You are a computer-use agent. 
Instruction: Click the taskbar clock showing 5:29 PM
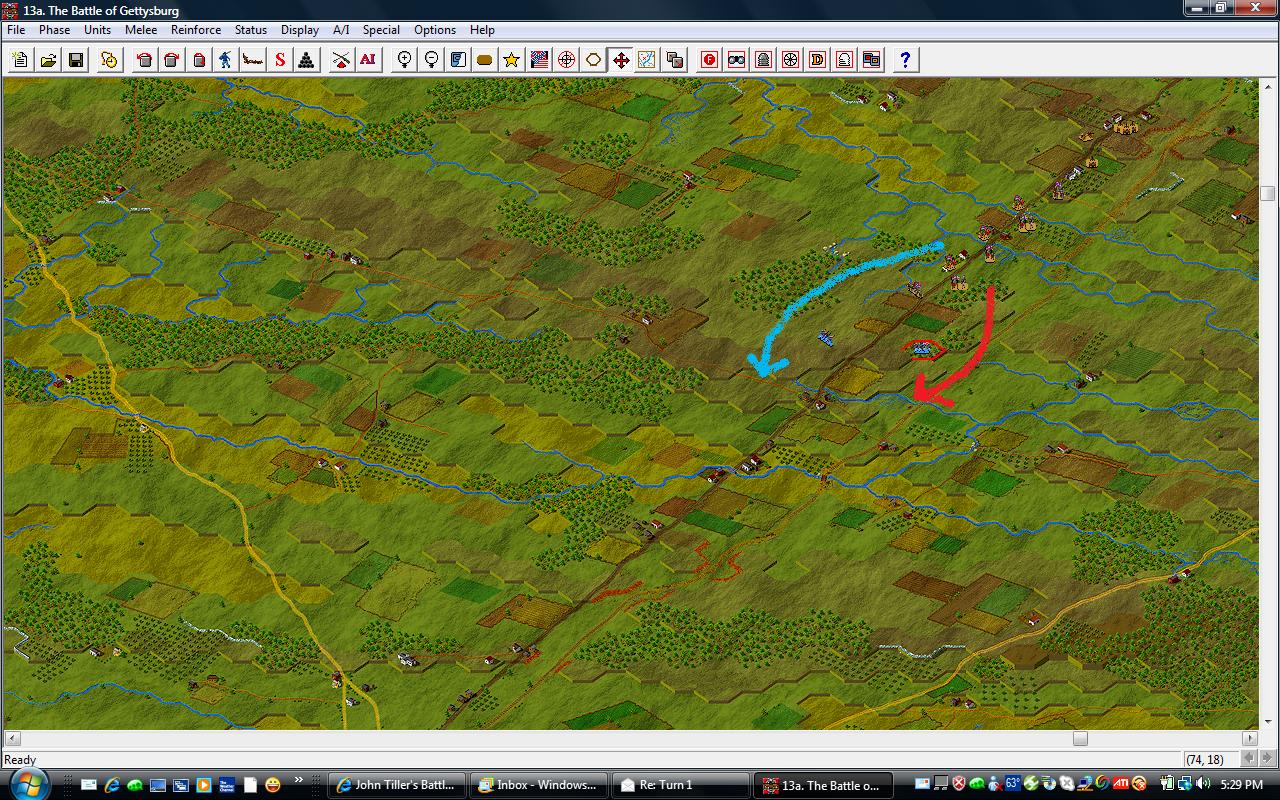pos(1241,785)
